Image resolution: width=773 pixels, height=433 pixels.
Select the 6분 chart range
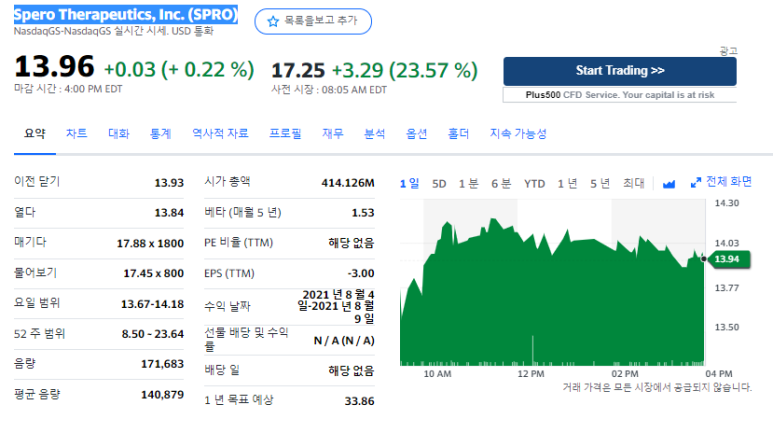[x=501, y=184]
